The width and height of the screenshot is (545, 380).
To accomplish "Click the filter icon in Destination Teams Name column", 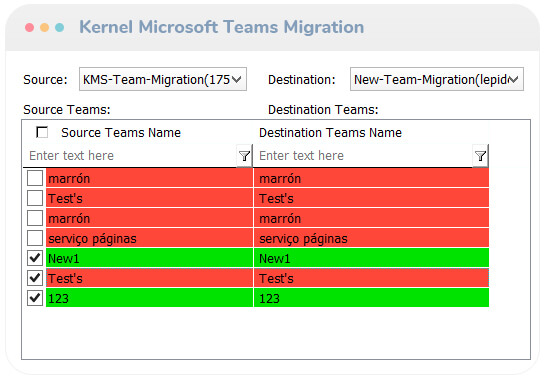I will coord(480,156).
